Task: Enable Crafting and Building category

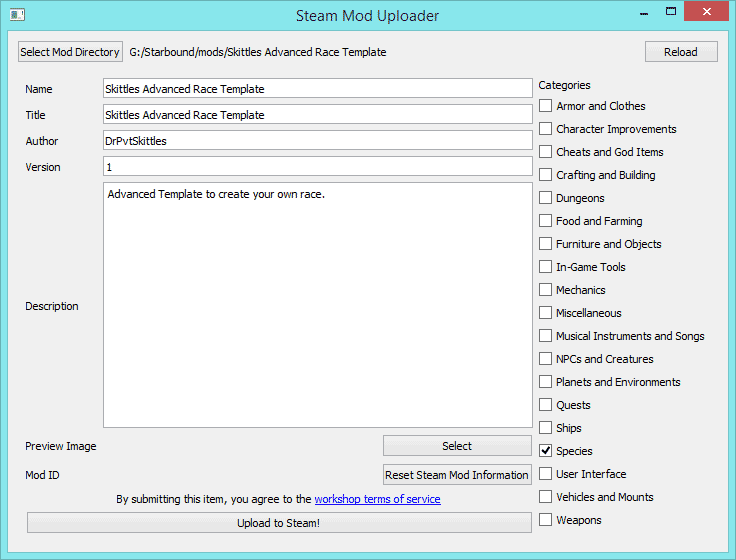Action: tap(545, 175)
